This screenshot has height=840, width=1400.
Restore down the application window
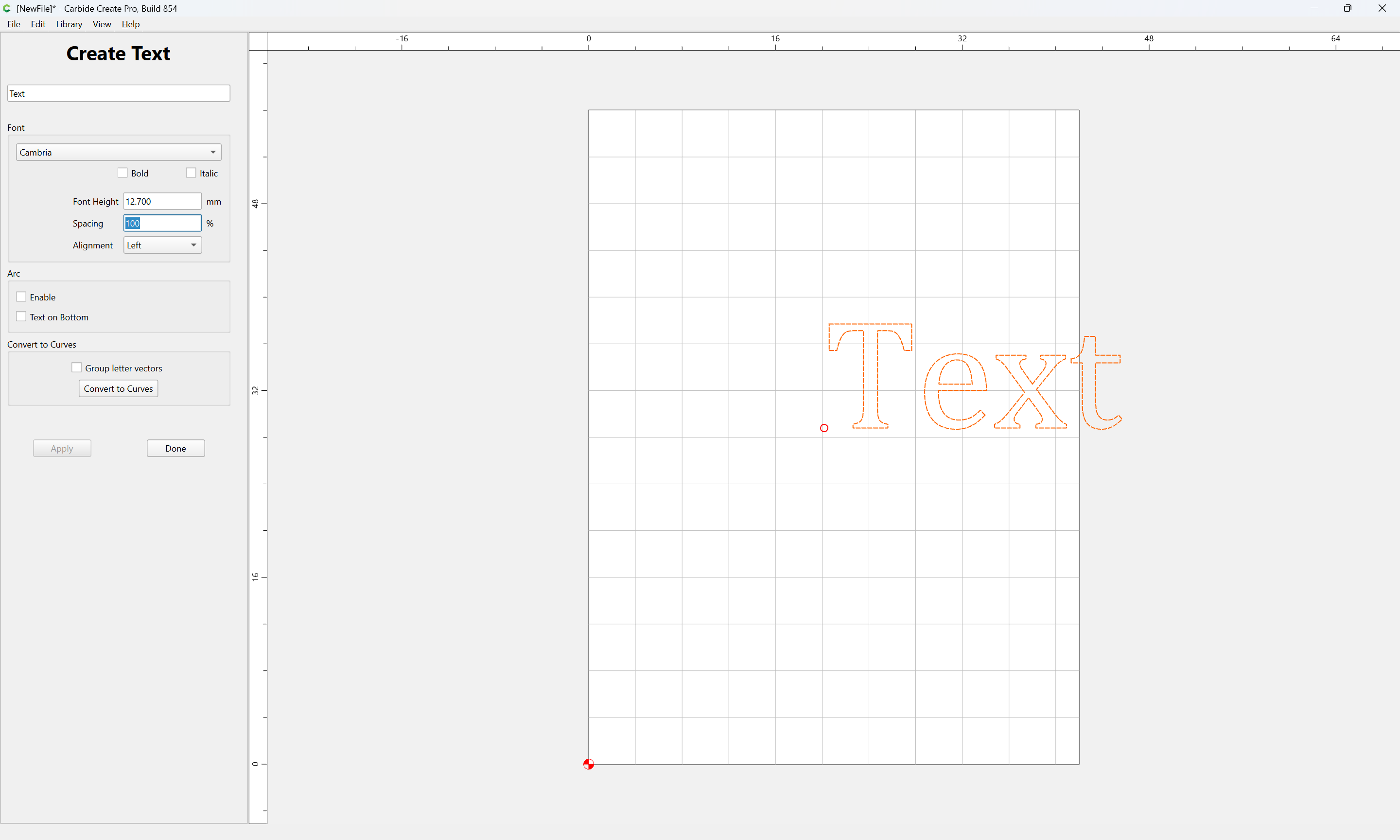click(1347, 8)
